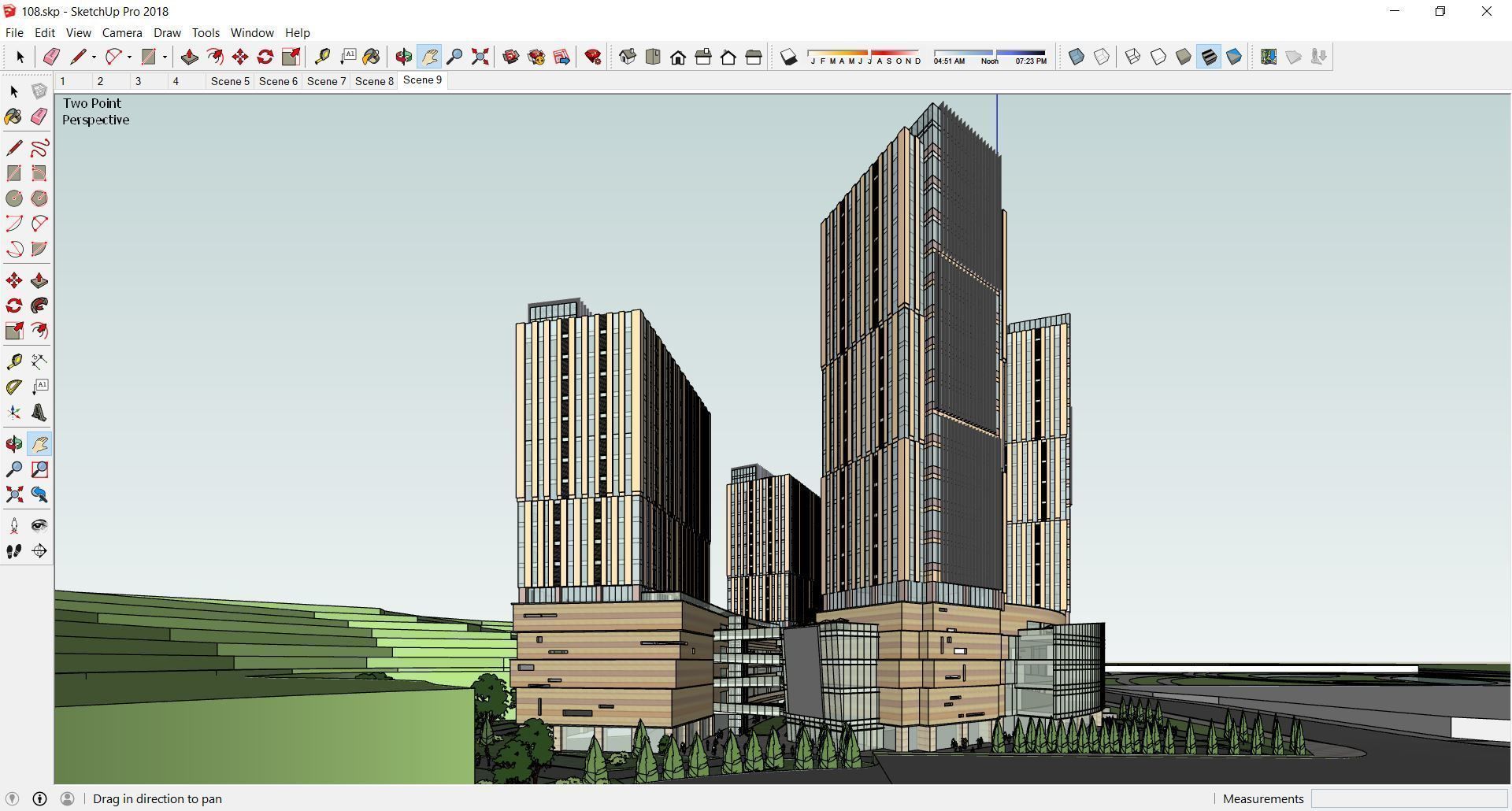Select the Push/Pull tool in top toolbar
Screen dimensions: 1512x811
tap(189, 57)
